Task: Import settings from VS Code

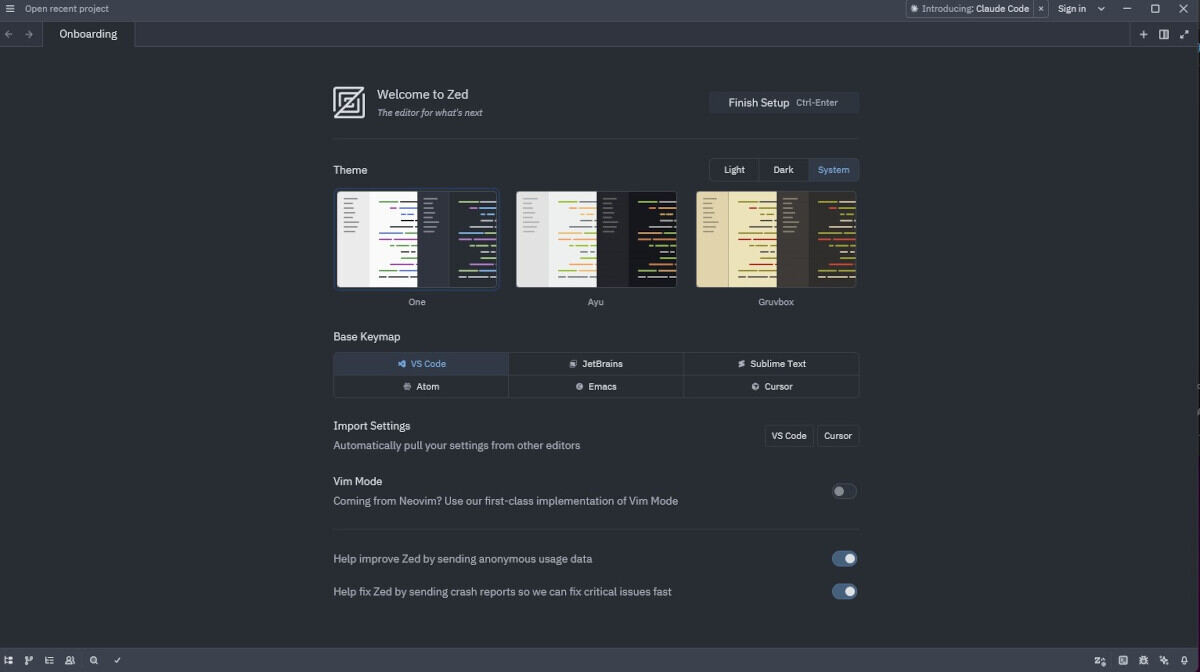Action: [x=788, y=436]
